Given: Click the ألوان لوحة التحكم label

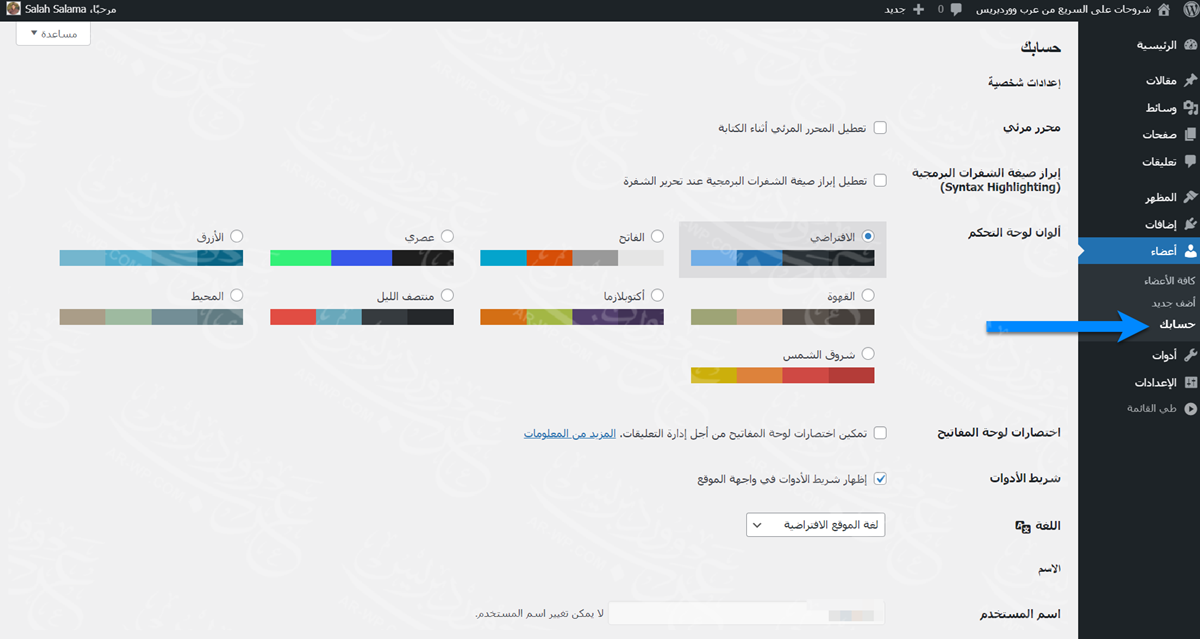Looking at the screenshot, I should (1014, 233).
